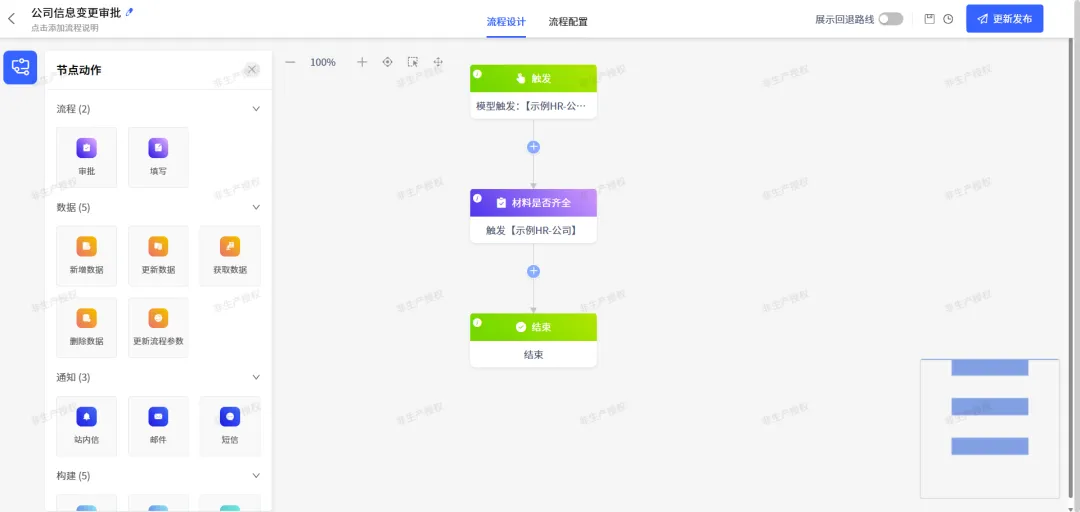Select the 获取数据 node action
Screen dimensions: 1080x512
pyautogui.click(x=230, y=256)
